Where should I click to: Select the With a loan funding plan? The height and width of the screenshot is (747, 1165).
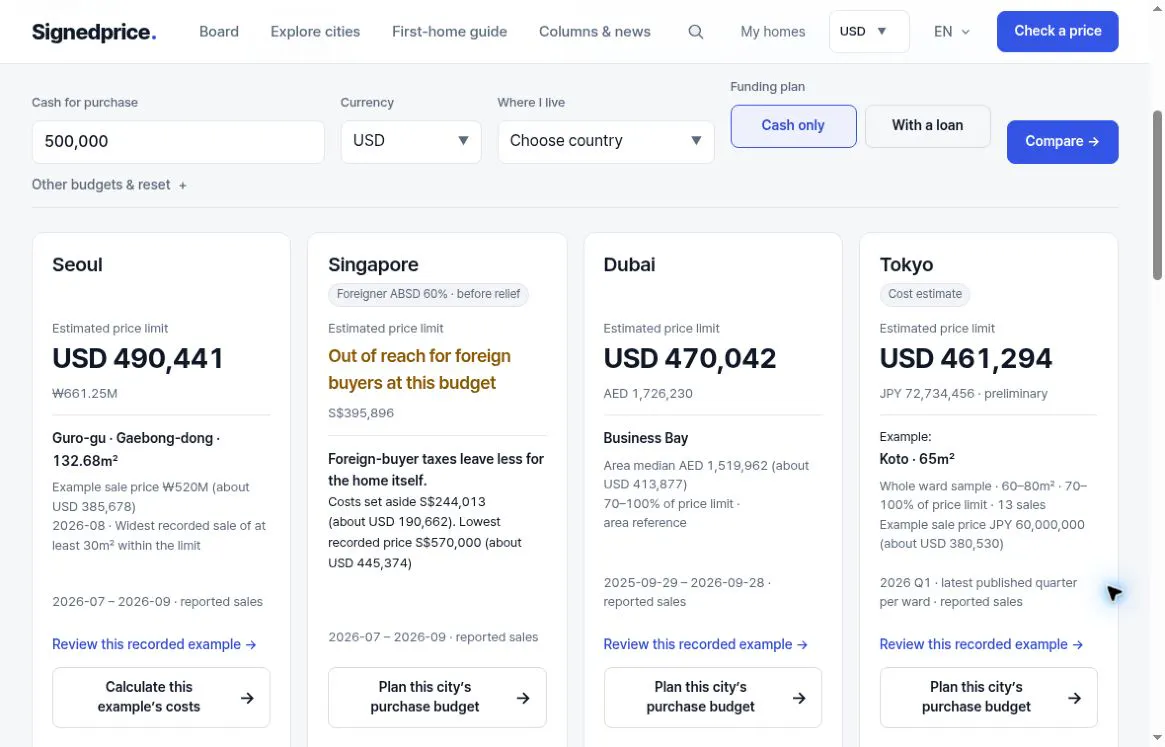click(927, 126)
